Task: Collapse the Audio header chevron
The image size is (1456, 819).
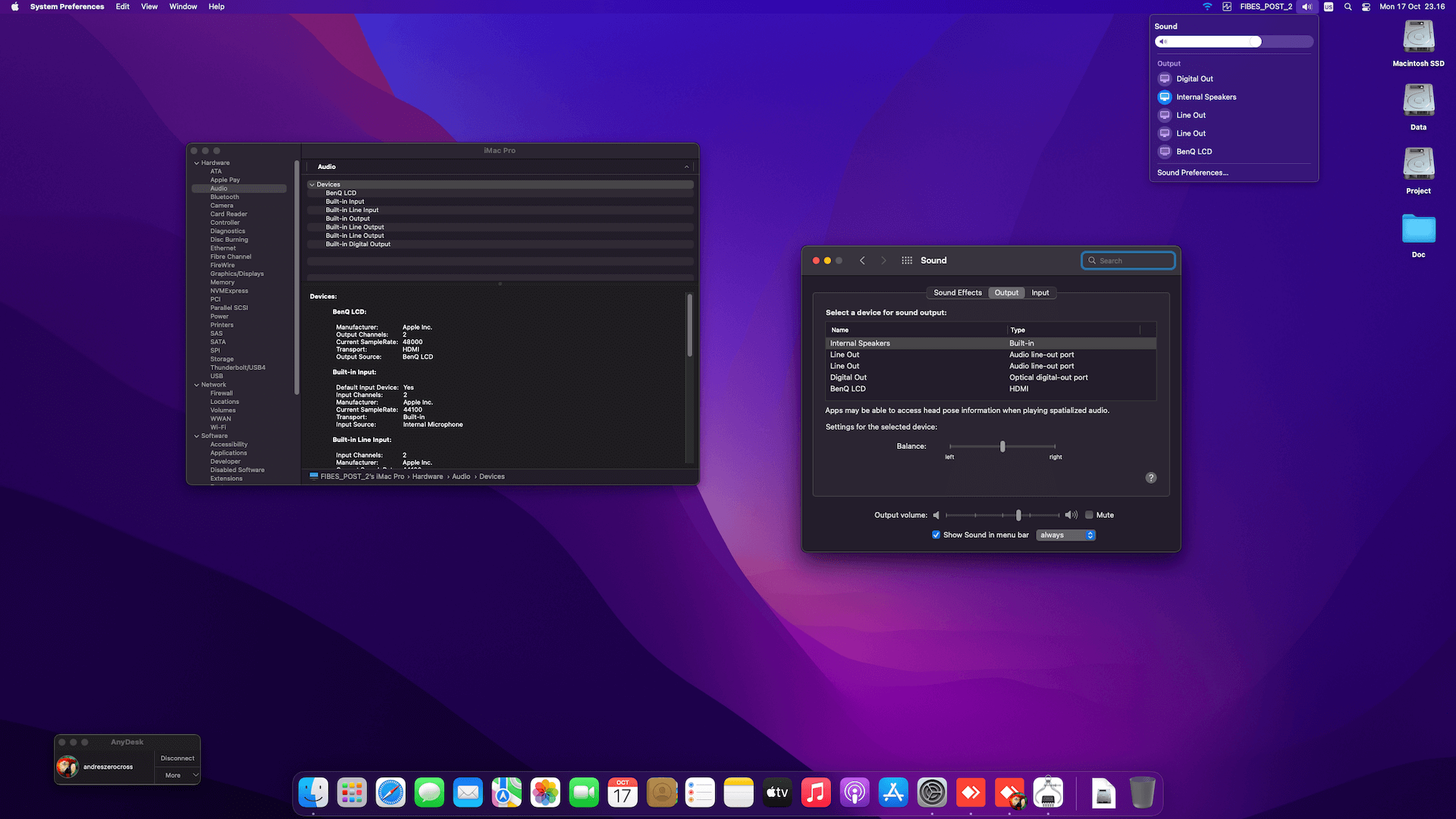Action: click(686, 167)
